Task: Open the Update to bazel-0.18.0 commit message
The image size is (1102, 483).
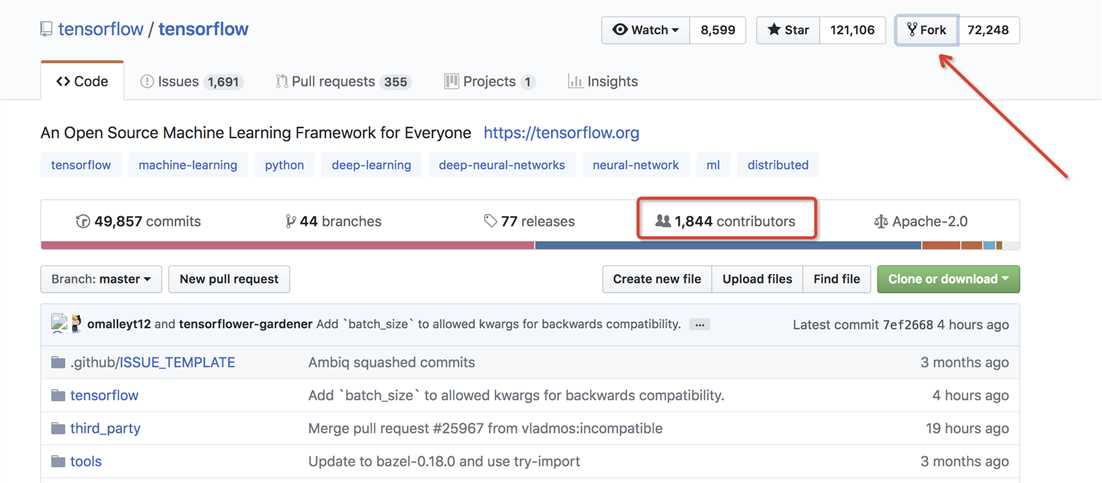Action: (444, 461)
